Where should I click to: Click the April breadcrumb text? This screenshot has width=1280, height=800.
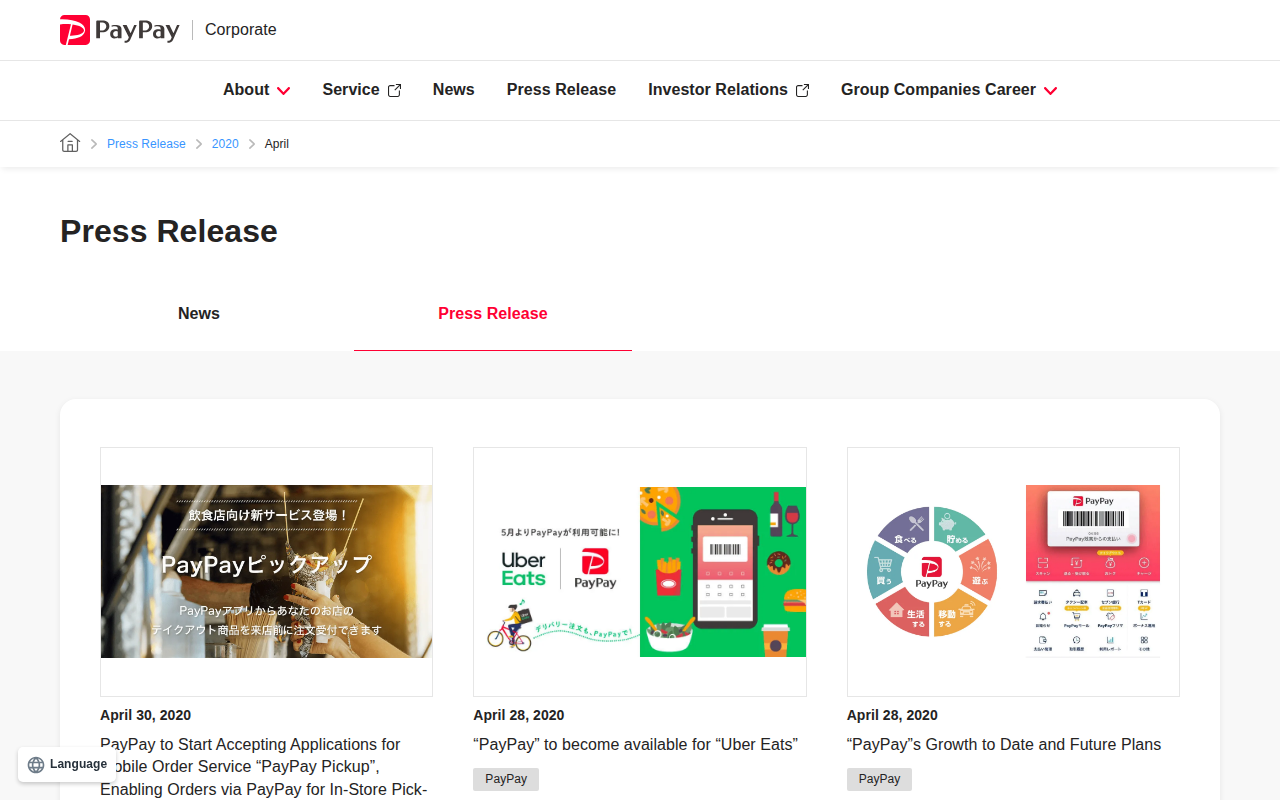click(277, 144)
